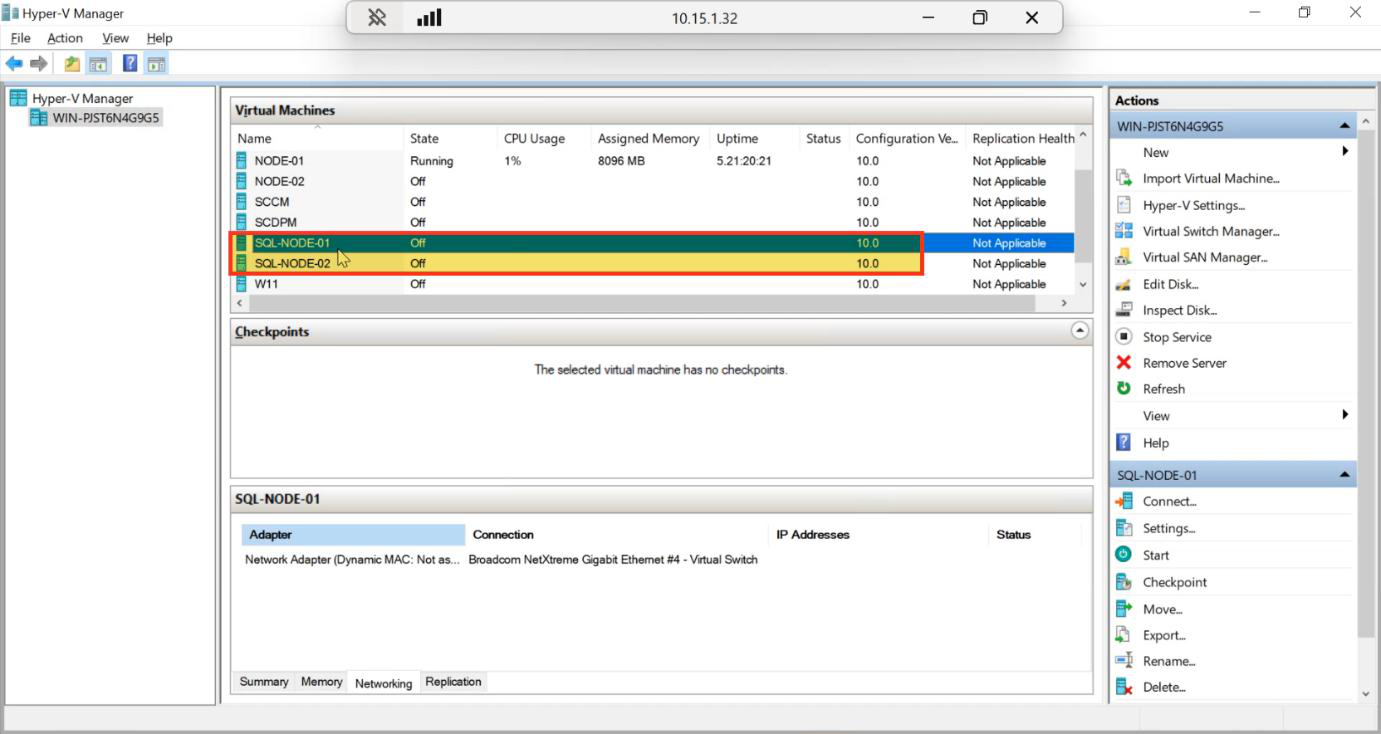Screen dimensions: 1381x734
Task: Click the Hyper-V Settings icon
Action: [x=1124, y=205]
